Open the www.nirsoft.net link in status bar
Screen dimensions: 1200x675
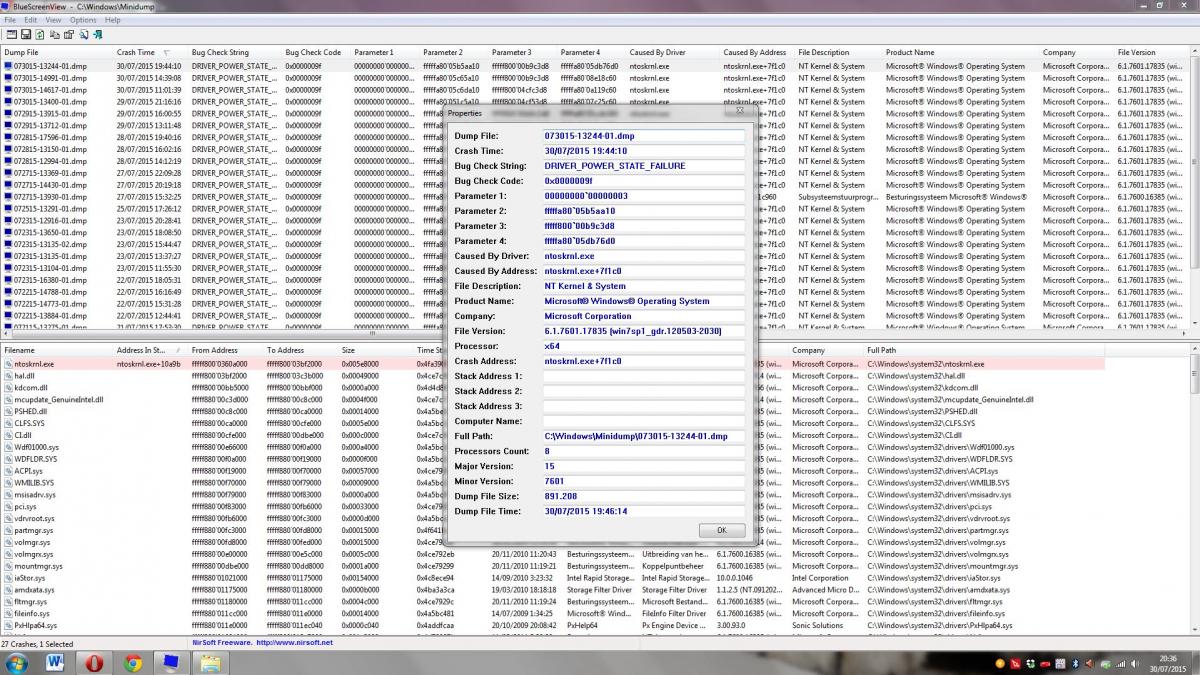(294, 643)
